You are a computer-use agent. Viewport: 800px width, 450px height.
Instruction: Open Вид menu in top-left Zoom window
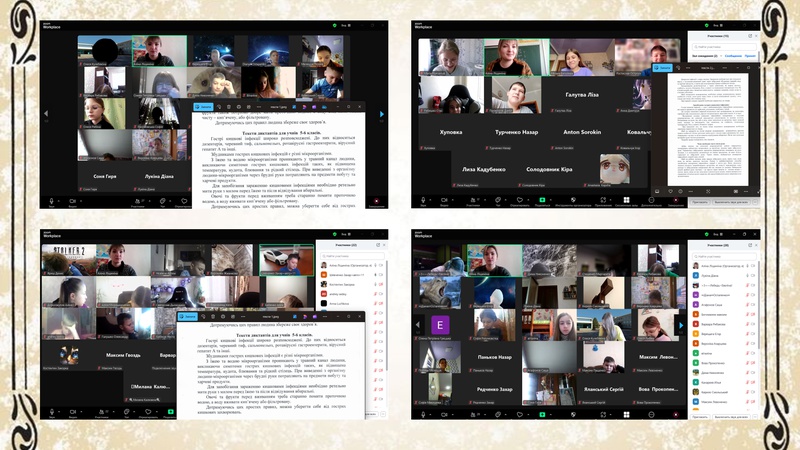click(x=345, y=25)
